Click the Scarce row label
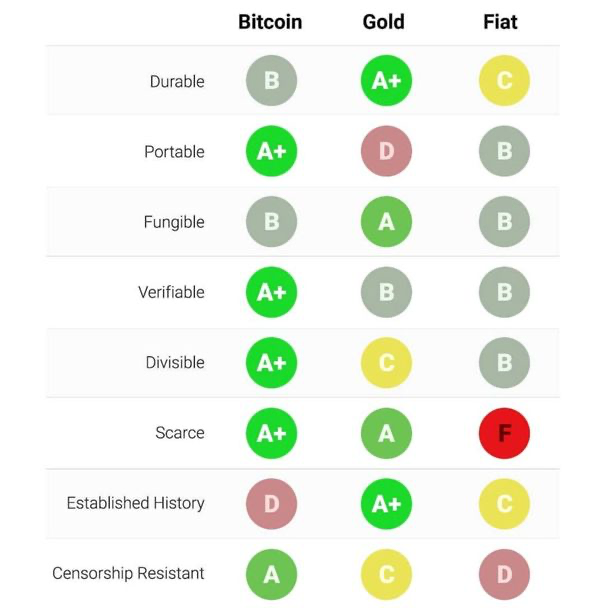The image size is (600, 616). tap(180, 433)
